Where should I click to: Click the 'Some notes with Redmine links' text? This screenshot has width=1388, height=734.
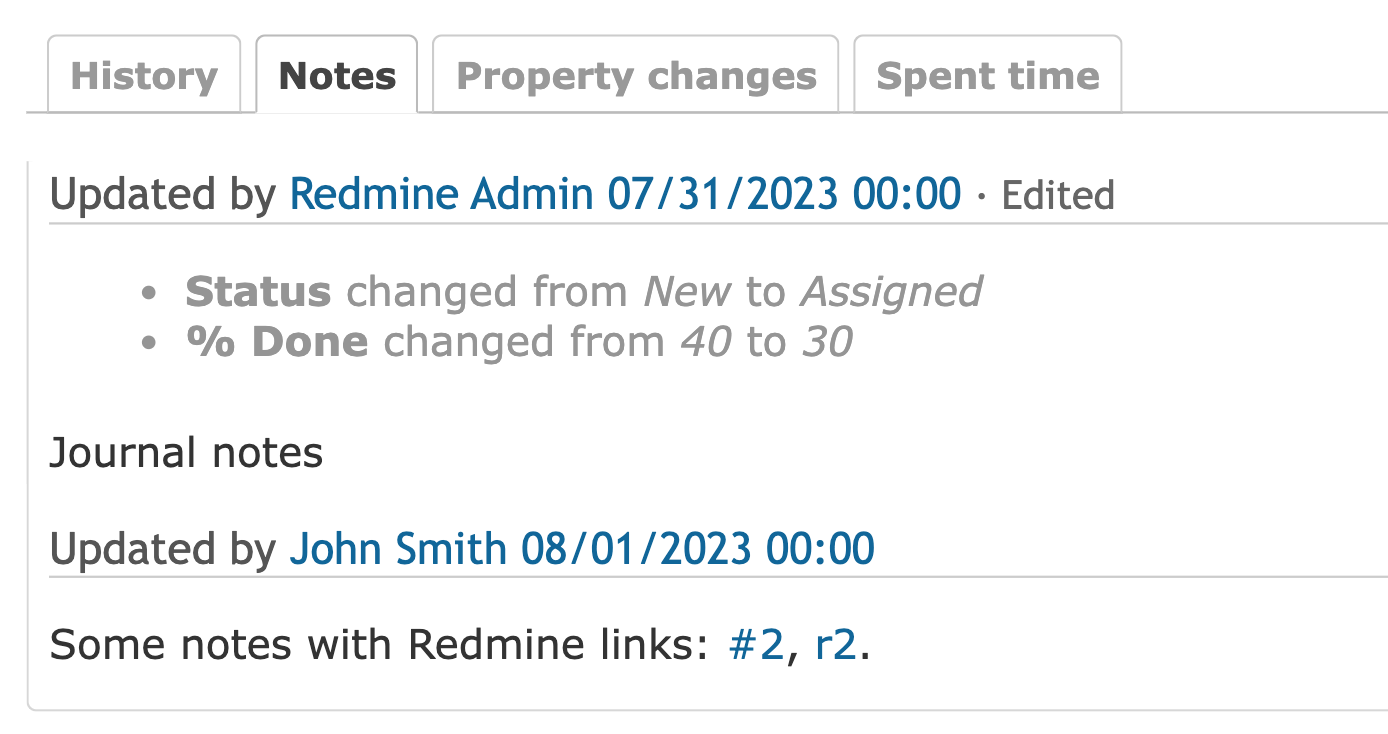coord(385,645)
